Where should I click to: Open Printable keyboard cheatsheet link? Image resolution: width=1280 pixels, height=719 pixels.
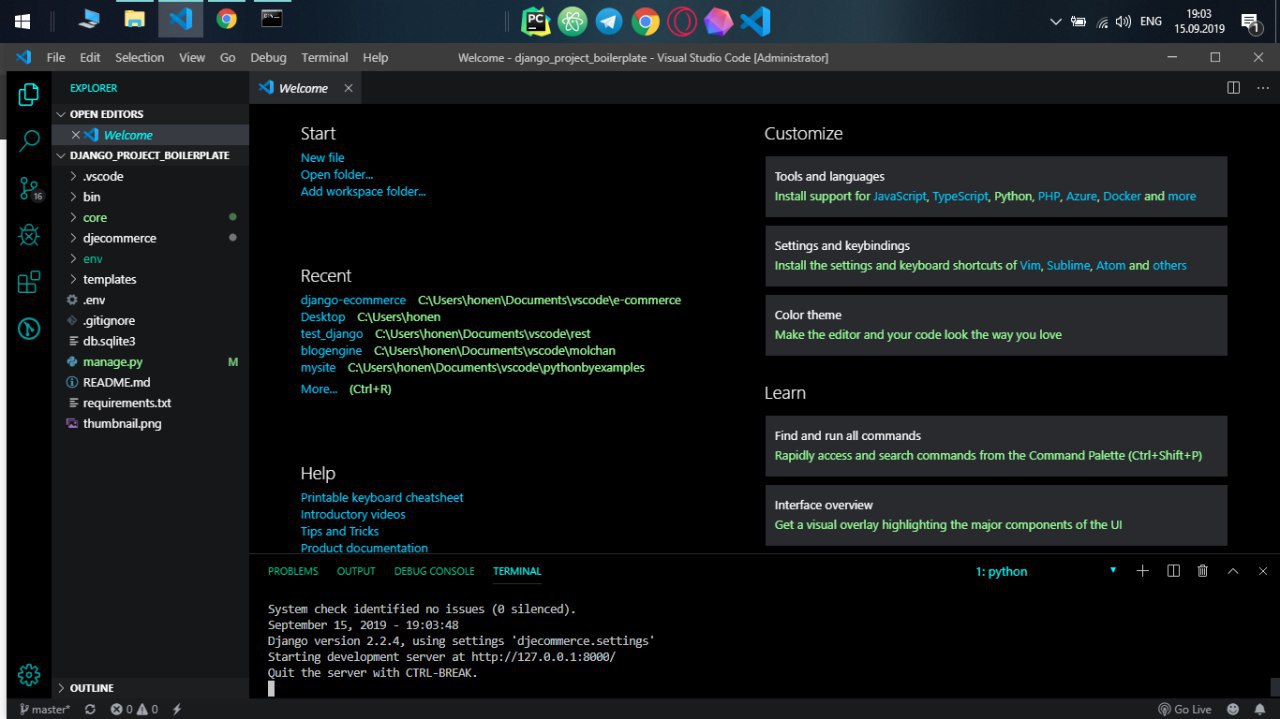click(382, 497)
